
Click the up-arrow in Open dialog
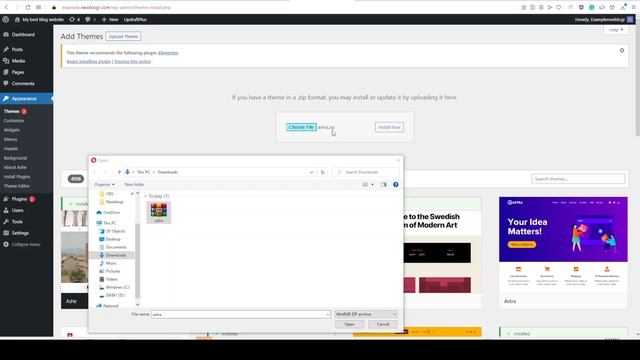pos(119,172)
